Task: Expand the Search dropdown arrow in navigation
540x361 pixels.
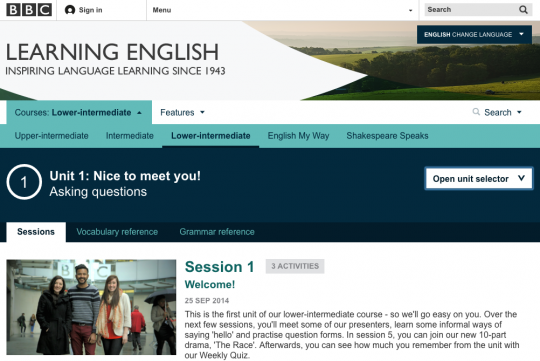Action: tap(519, 112)
